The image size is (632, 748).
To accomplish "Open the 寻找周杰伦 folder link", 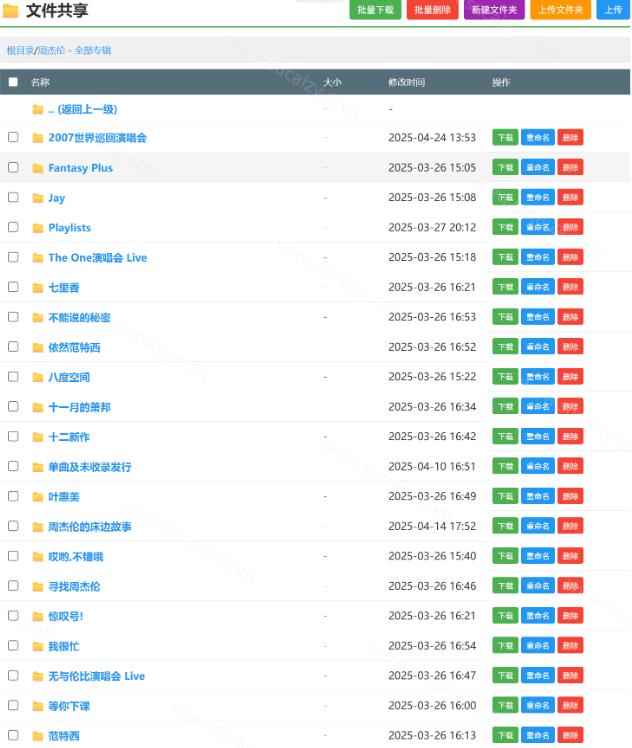I will coord(74,587).
